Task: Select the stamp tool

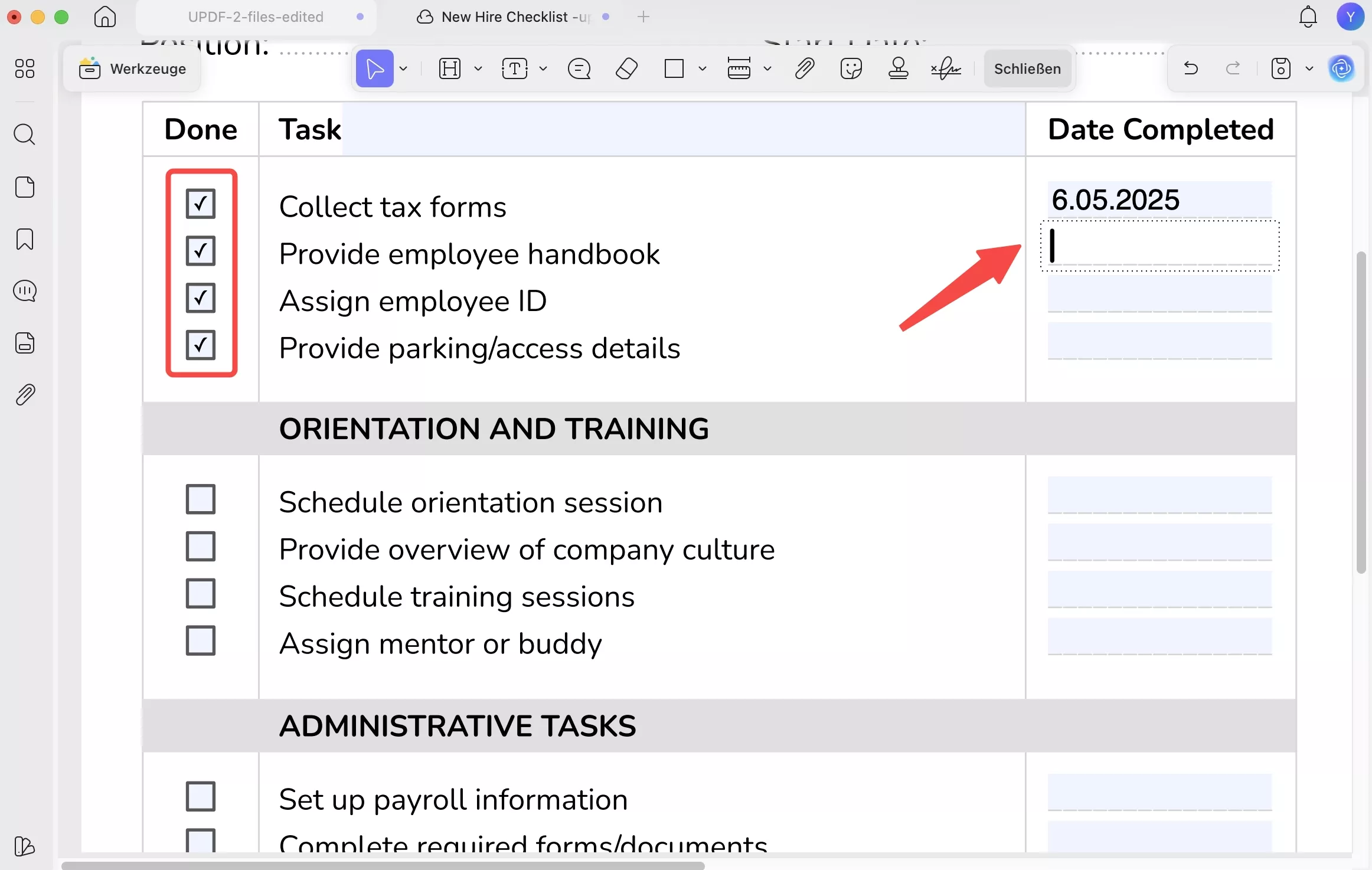Action: [x=898, y=69]
